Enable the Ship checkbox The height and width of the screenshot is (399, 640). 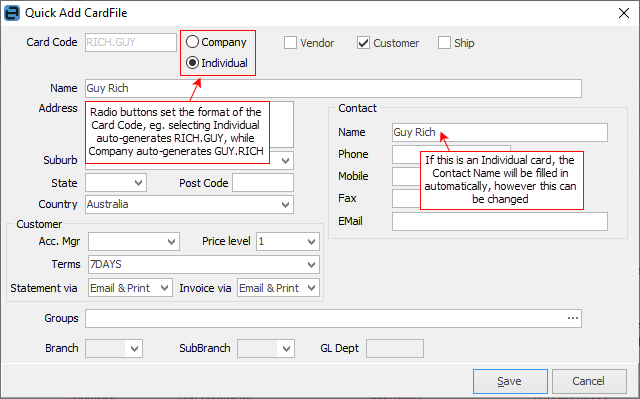(x=444, y=42)
